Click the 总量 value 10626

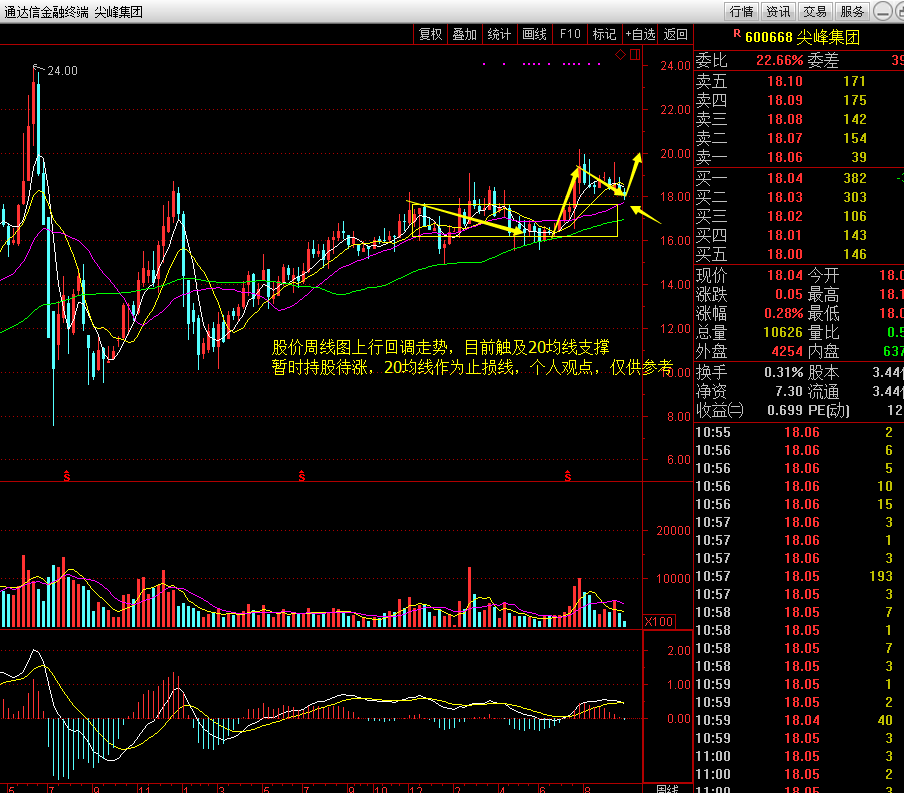(x=783, y=333)
